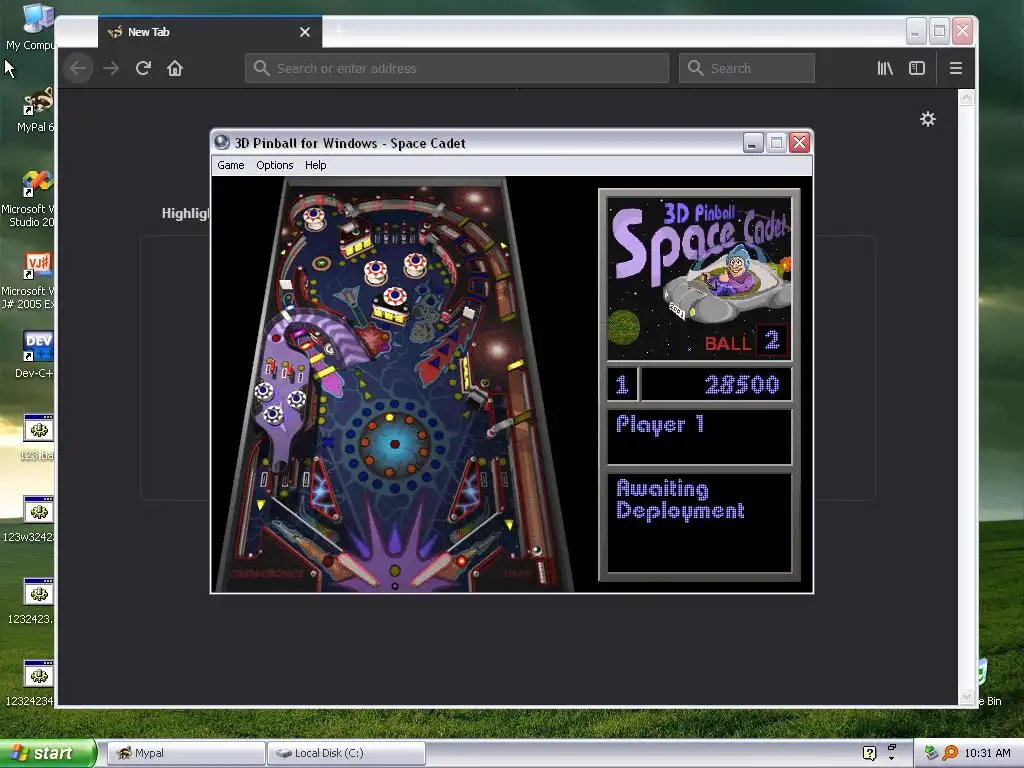1024x768 pixels.
Task: Click the blue circular center target on table
Action: click(x=394, y=444)
